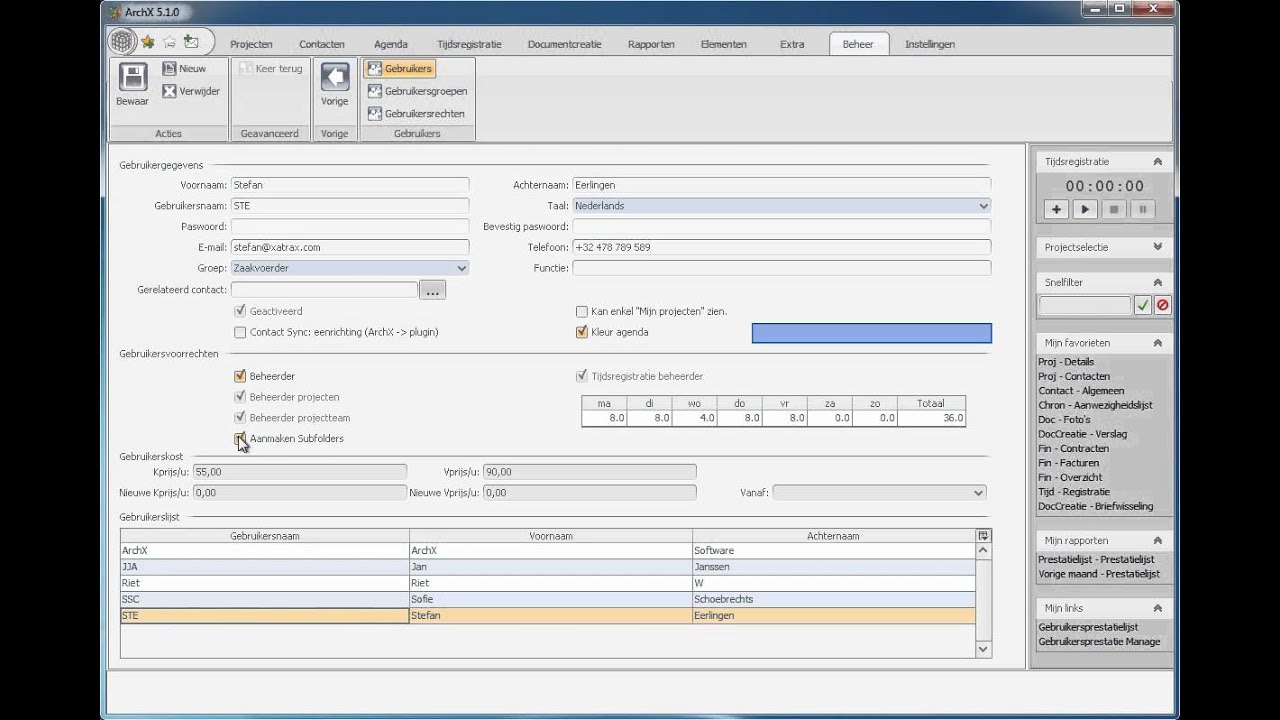This screenshot has height=720, width=1280.
Task: Open the Gebruikersprestatielijst link
Action: (x=1088, y=627)
